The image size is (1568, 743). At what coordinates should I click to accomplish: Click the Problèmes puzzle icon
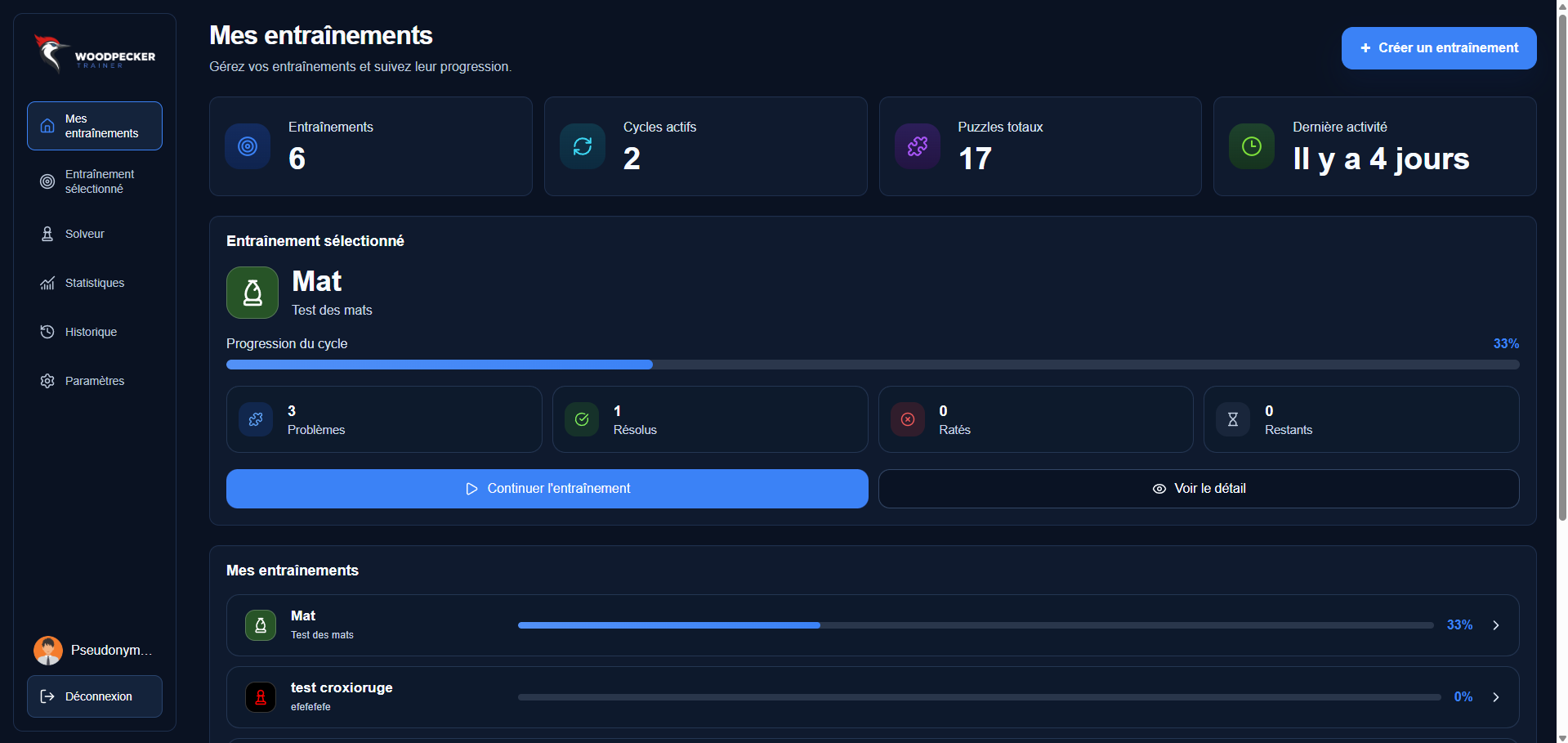256,419
